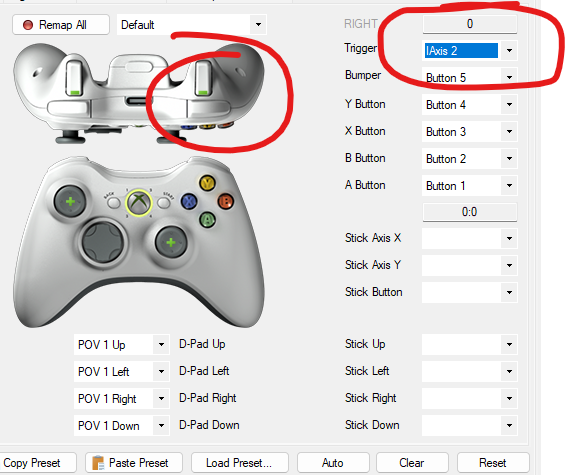Click the Xbox guide button on controller image
The image size is (568, 475).
click(138, 203)
